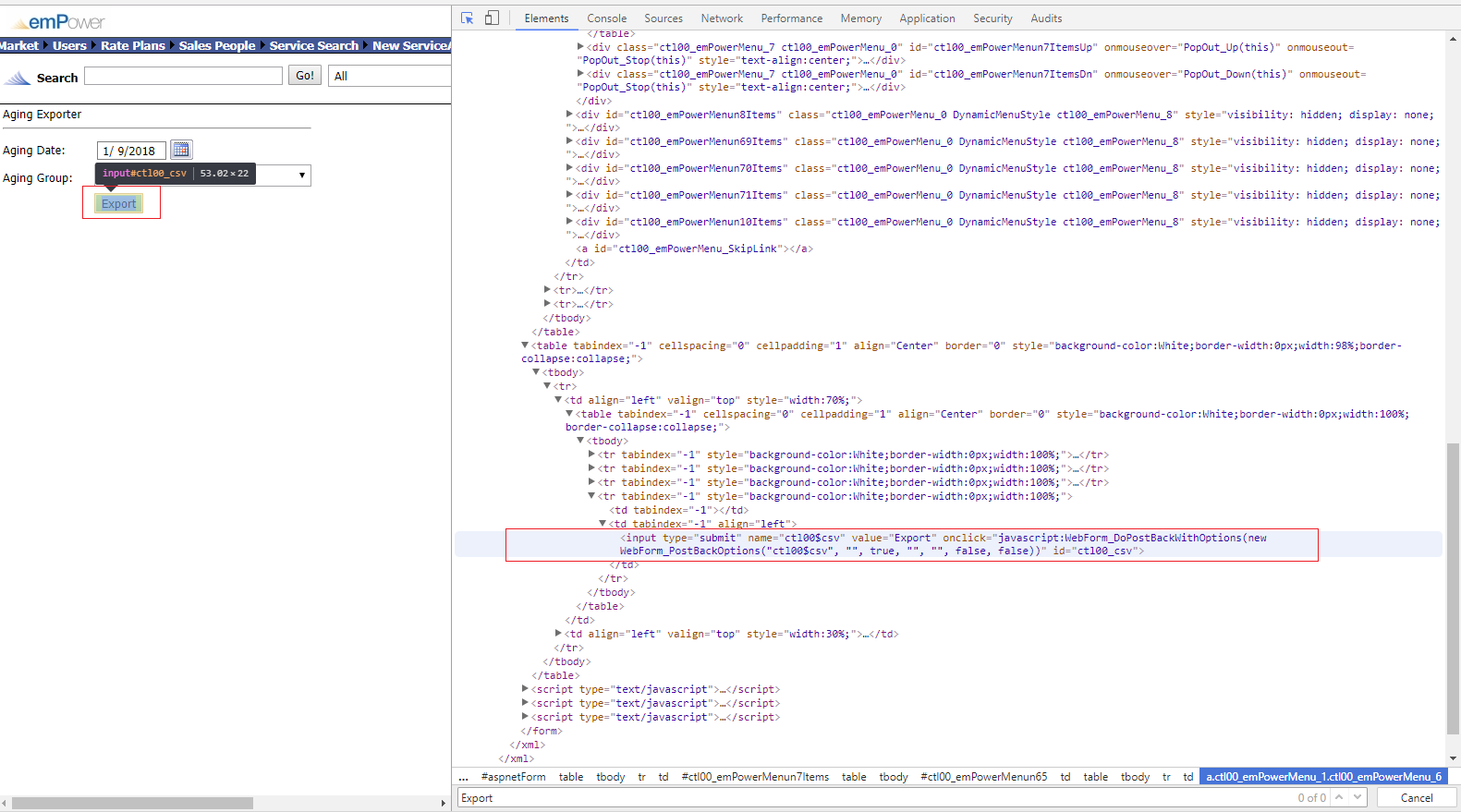Image resolution: width=1461 pixels, height=812 pixels.
Task: Open the All search filter dropdown
Action: click(x=389, y=76)
